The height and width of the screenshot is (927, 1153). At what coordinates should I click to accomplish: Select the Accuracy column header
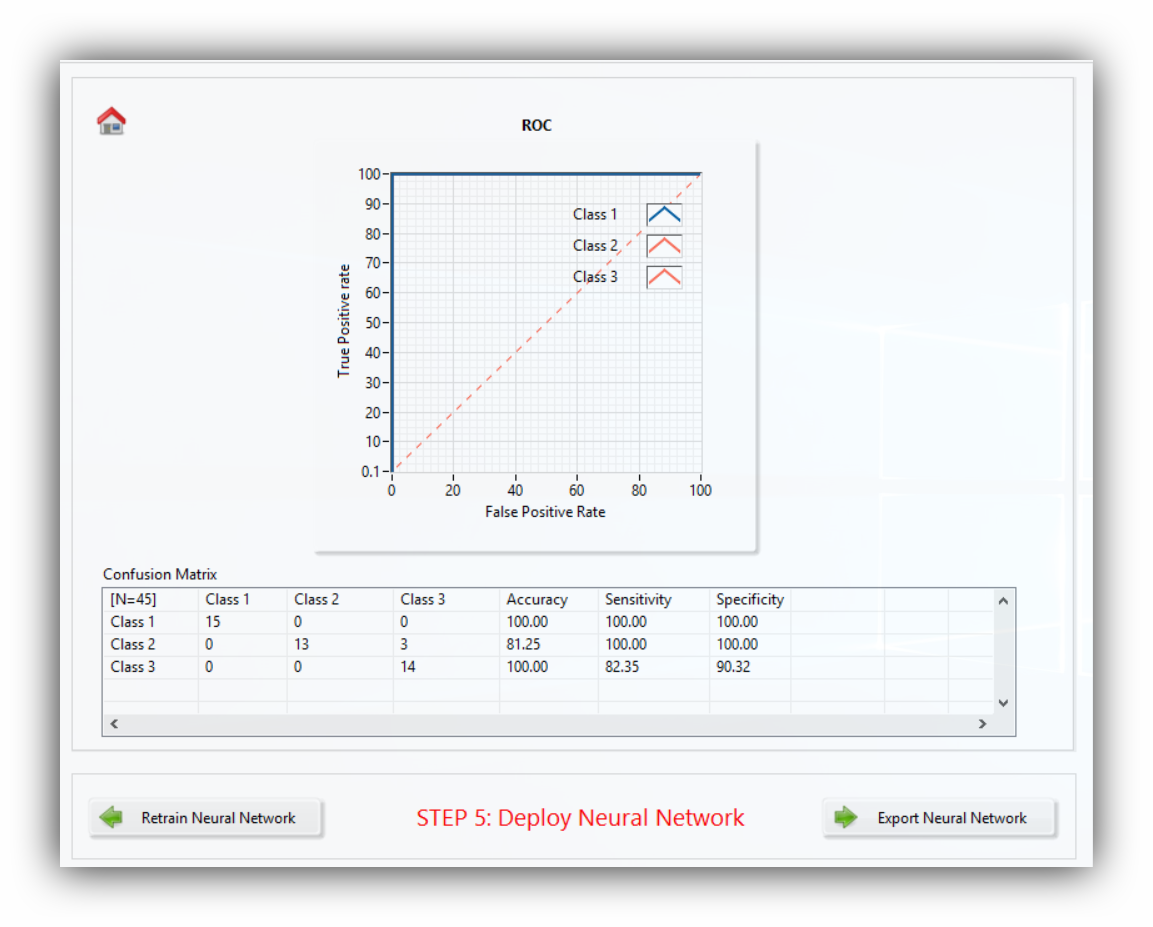537,600
